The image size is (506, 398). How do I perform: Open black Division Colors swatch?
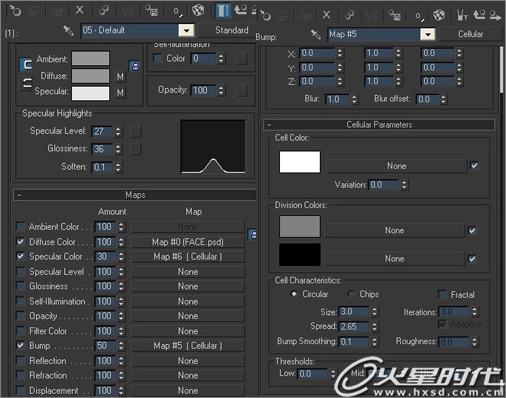pyautogui.click(x=300, y=255)
